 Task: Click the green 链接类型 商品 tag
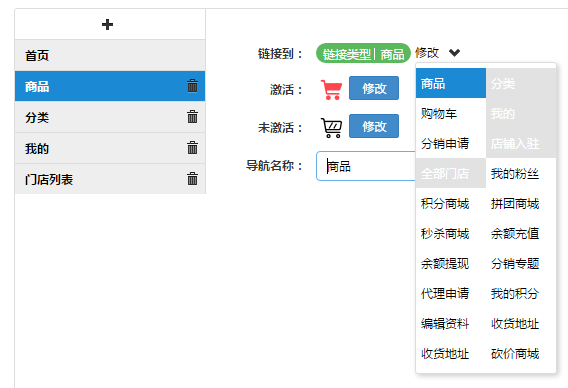tap(363, 53)
